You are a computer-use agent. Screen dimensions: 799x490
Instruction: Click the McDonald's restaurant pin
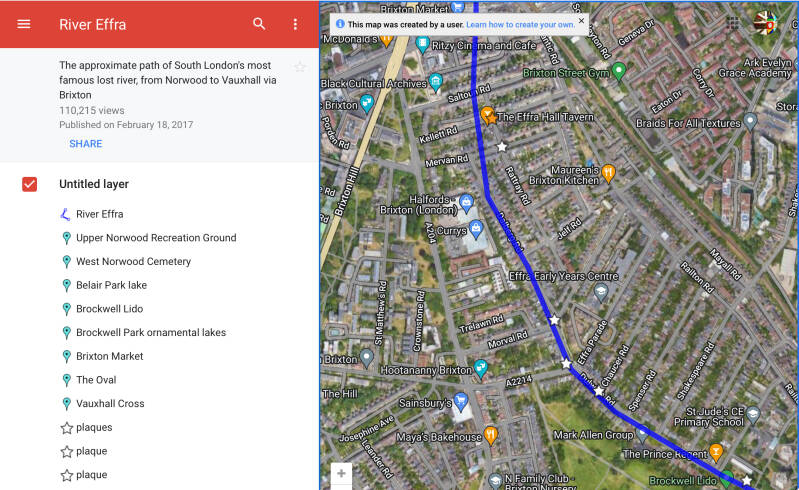[x=386, y=39]
